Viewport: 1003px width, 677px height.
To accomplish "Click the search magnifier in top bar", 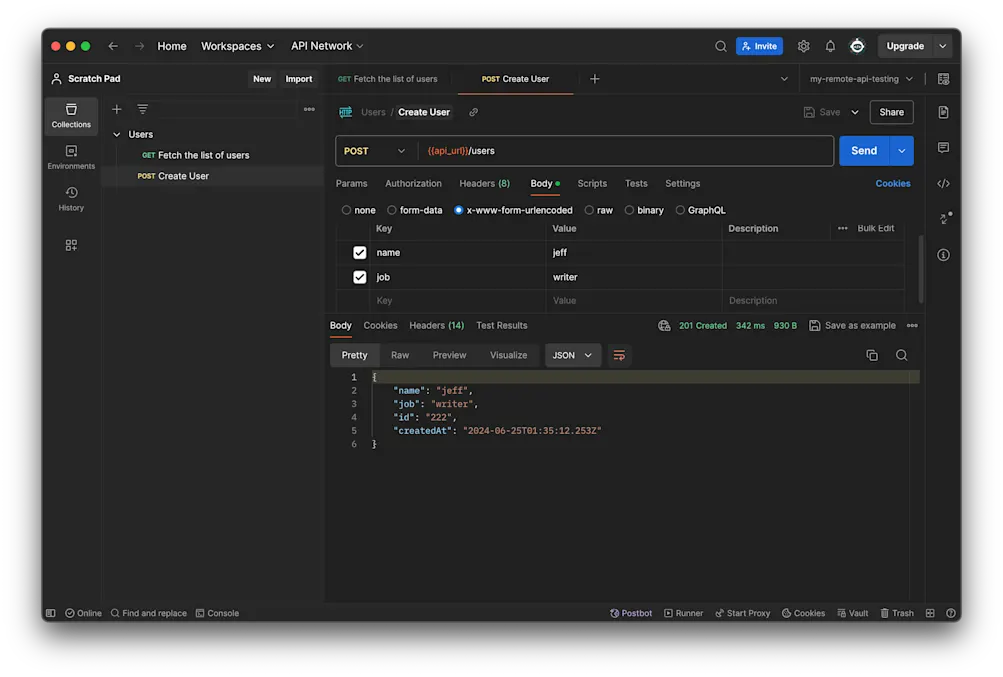I will (720, 46).
